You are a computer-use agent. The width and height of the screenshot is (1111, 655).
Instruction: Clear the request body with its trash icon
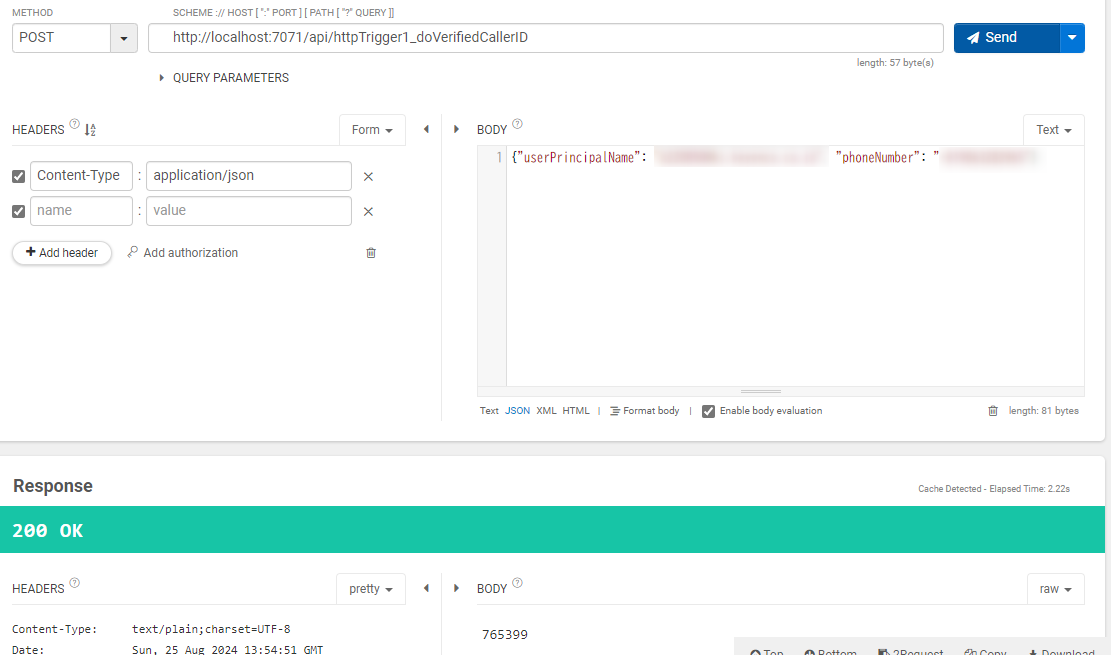[993, 411]
